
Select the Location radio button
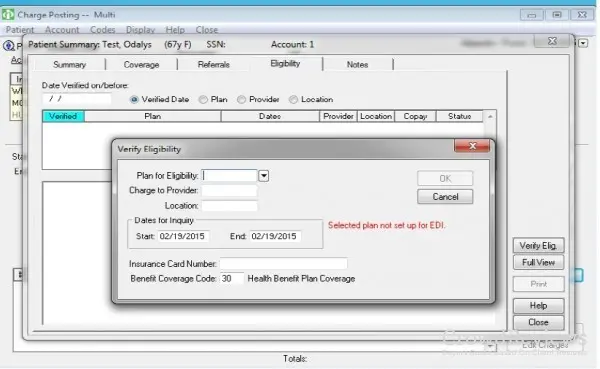point(293,100)
